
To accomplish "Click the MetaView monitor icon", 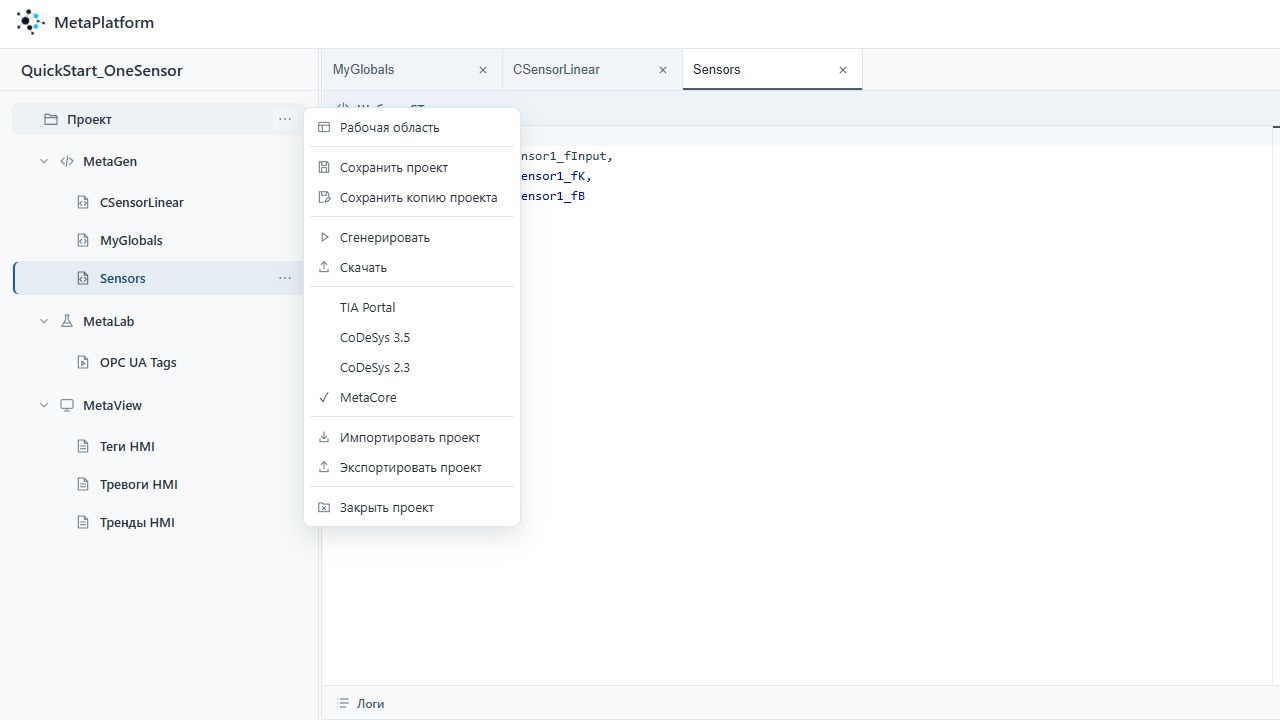I will coord(67,405).
